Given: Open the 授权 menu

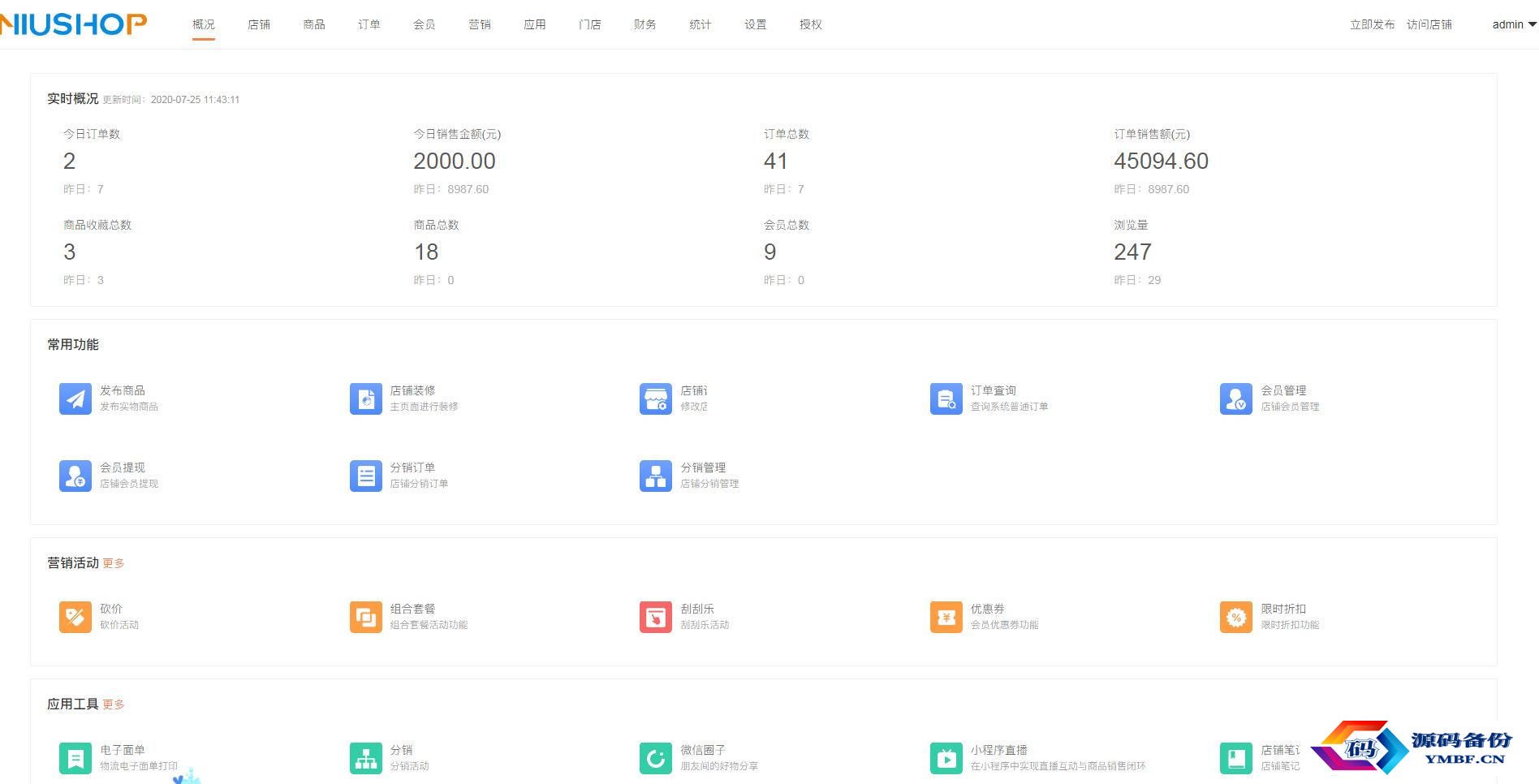Looking at the screenshot, I should [811, 24].
